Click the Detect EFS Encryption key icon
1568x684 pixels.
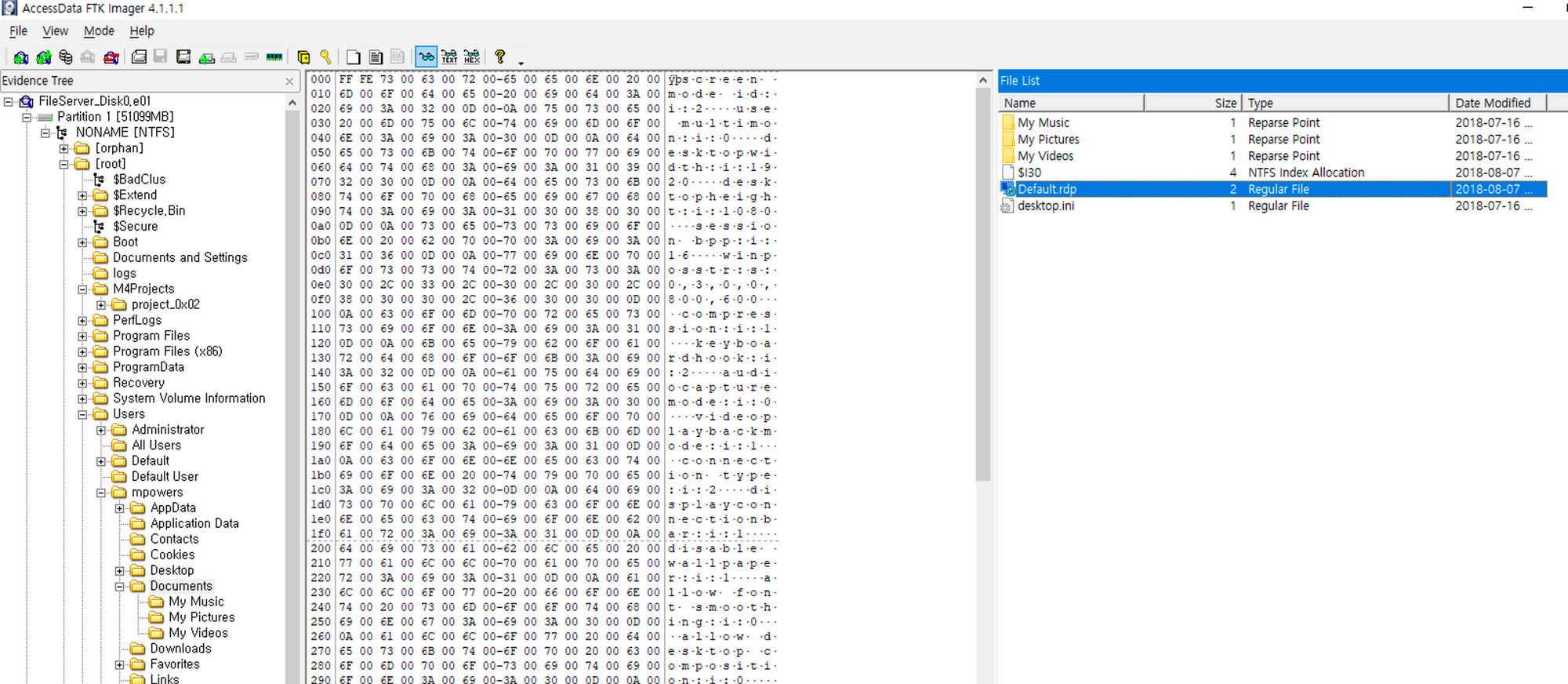325,57
